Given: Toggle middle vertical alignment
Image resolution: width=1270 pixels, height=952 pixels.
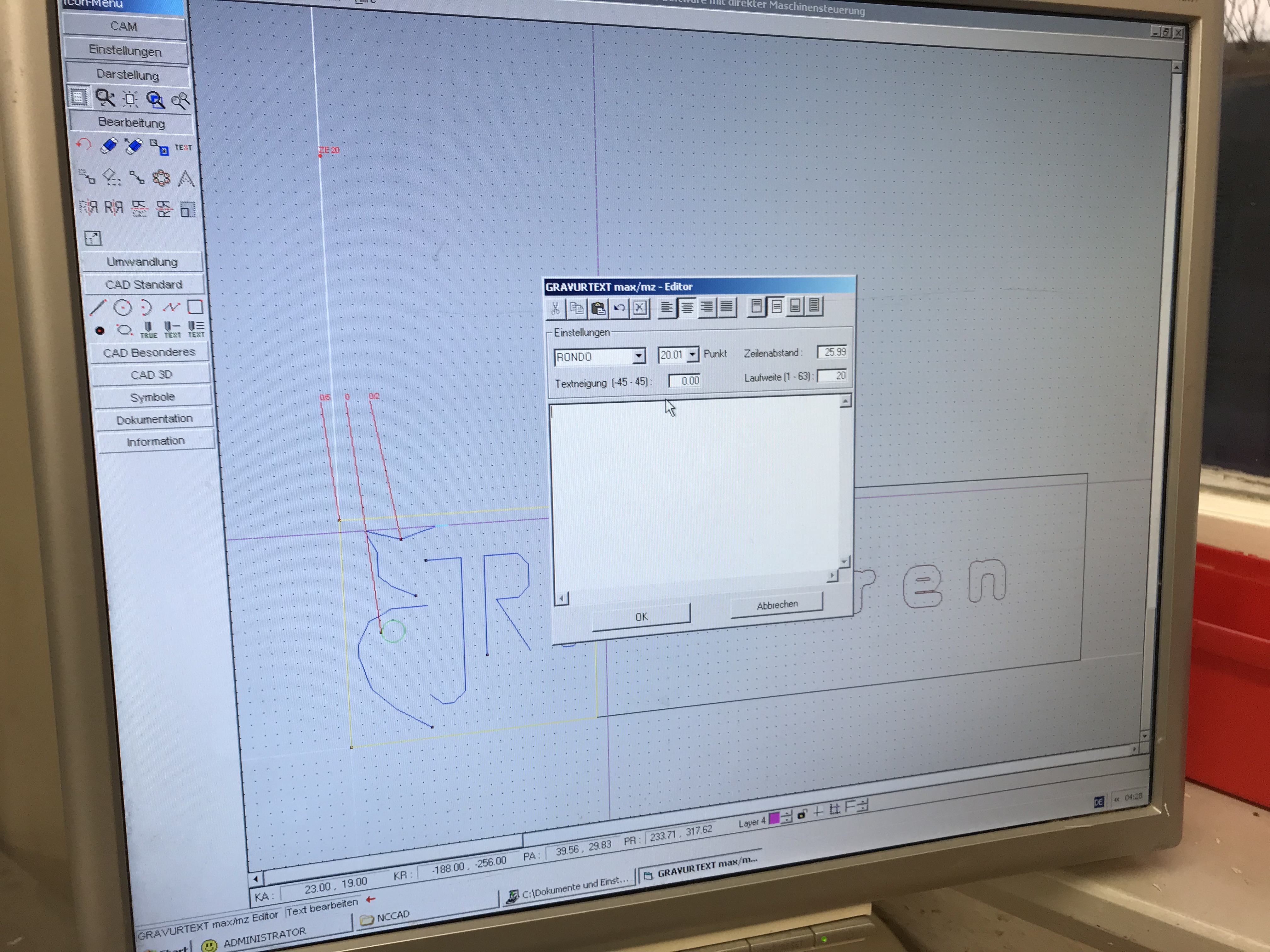Looking at the screenshot, I should coord(776,306).
